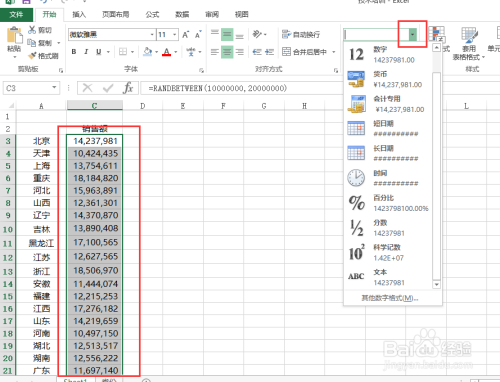Click the fill color bucket icon
The height and width of the screenshot is (382, 500).
[147, 52]
